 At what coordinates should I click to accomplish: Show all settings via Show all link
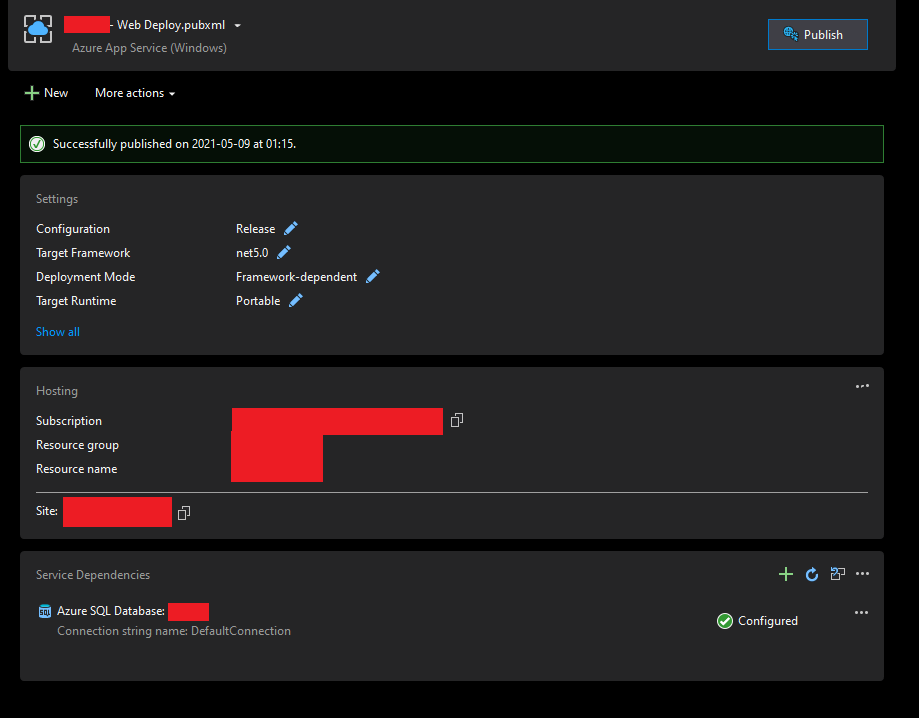[x=57, y=331]
